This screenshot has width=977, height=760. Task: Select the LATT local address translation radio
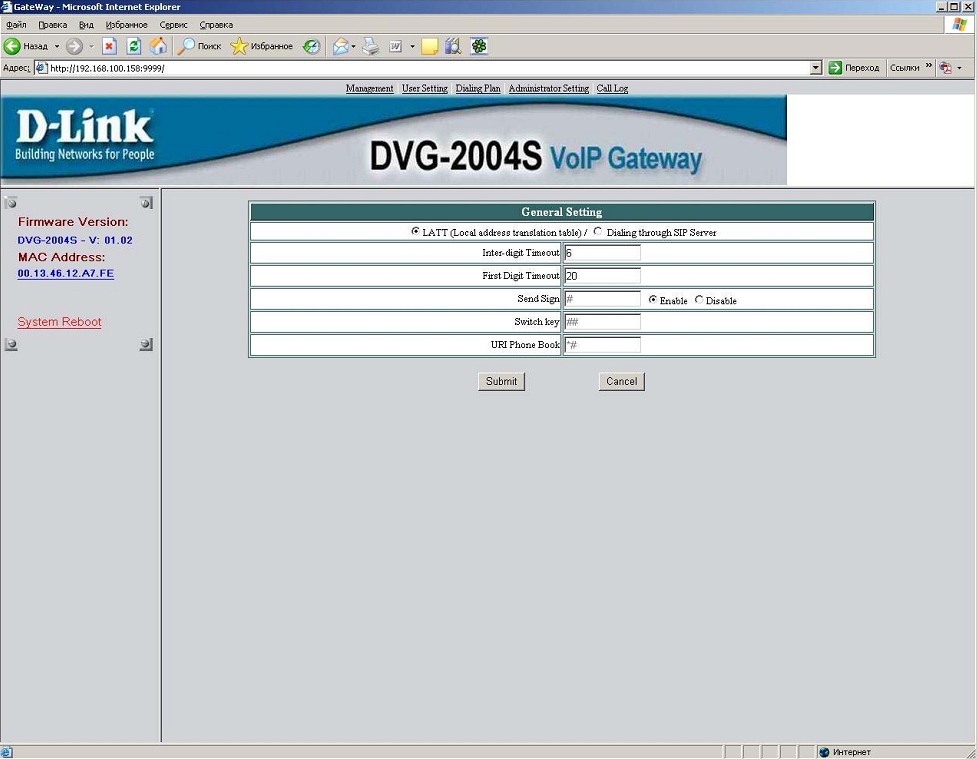coord(415,231)
